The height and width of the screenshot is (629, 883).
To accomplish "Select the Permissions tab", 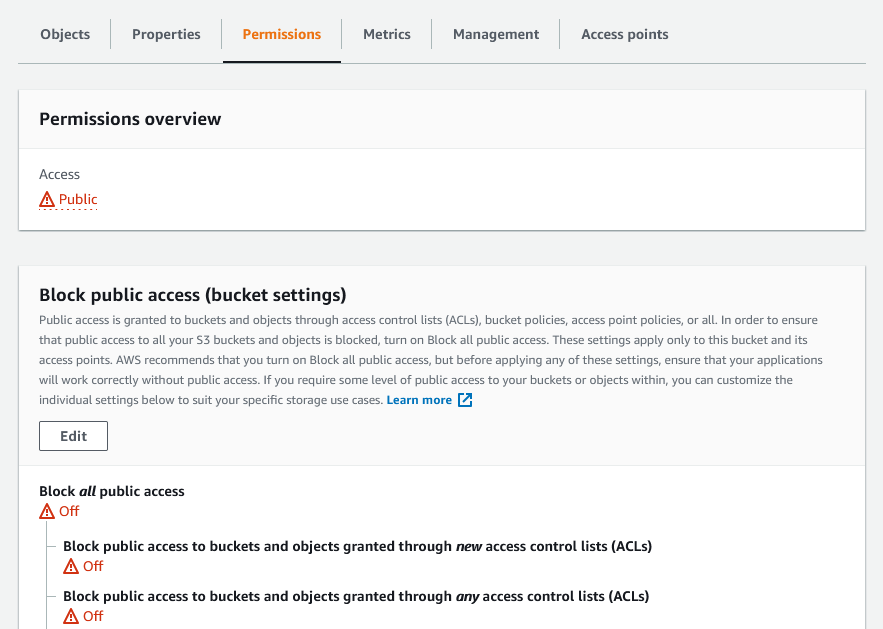I will tap(282, 34).
